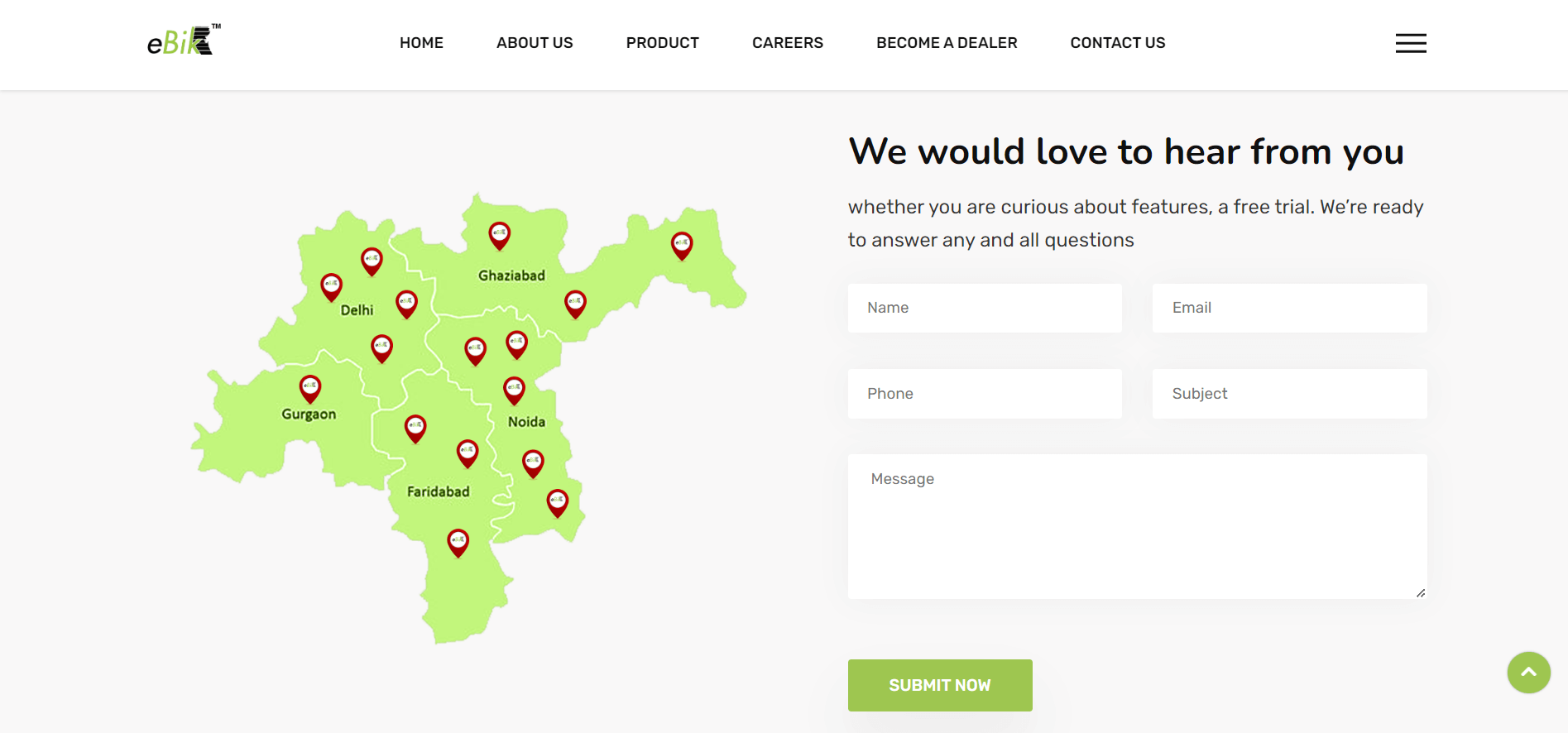The image size is (1568, 733).
Task: Open the PRODUCT menu item
Action: 662,43
